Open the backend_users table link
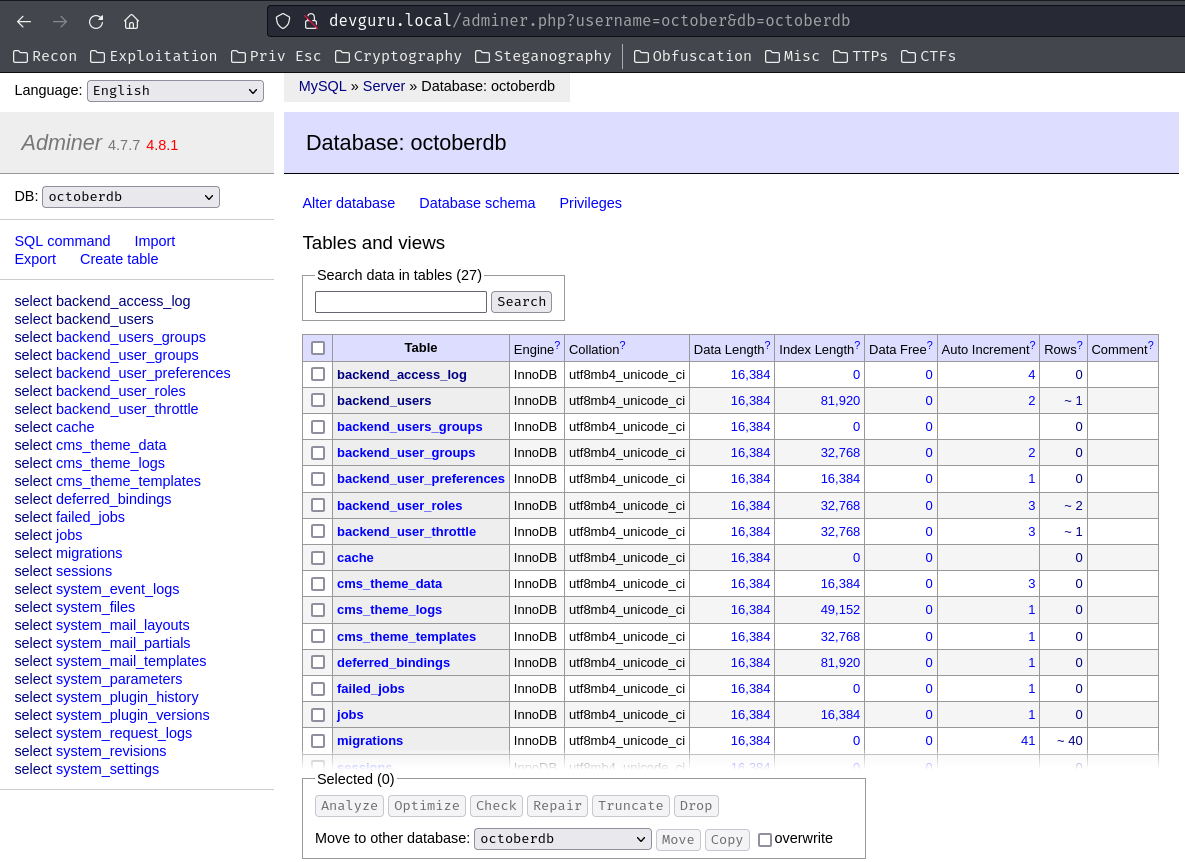1185x862 pixels. click(384, 400)
